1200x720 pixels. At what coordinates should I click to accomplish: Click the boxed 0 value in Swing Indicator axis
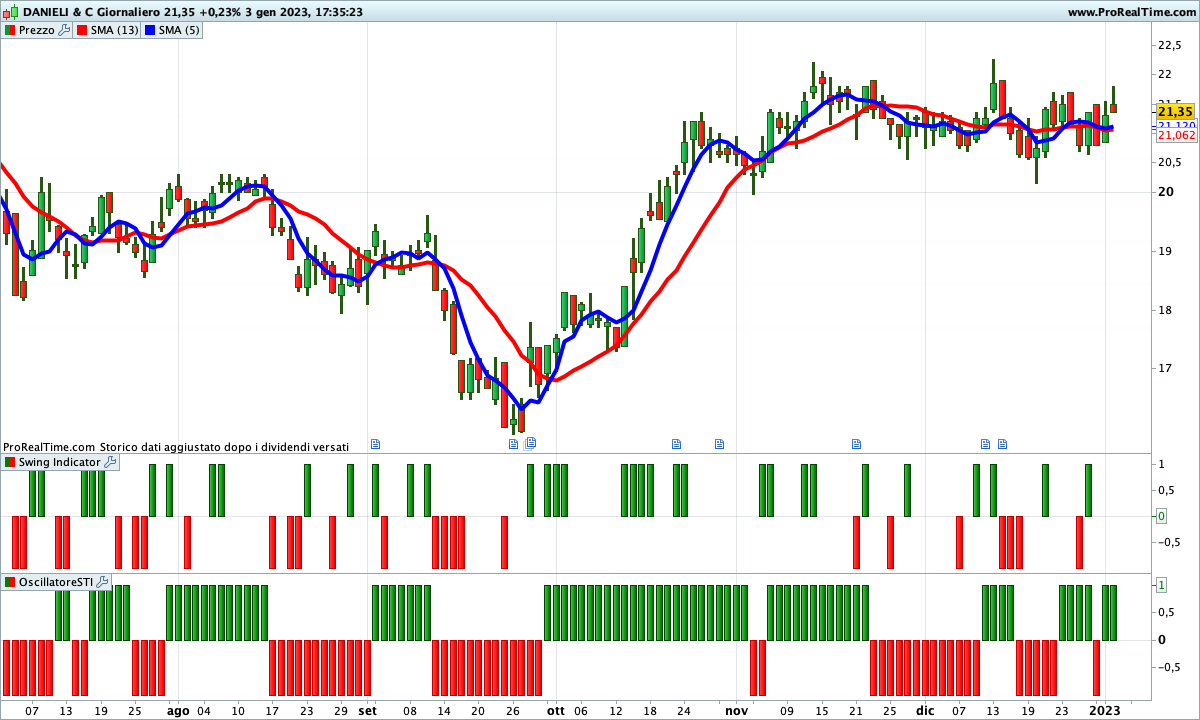coord(1161,516)
